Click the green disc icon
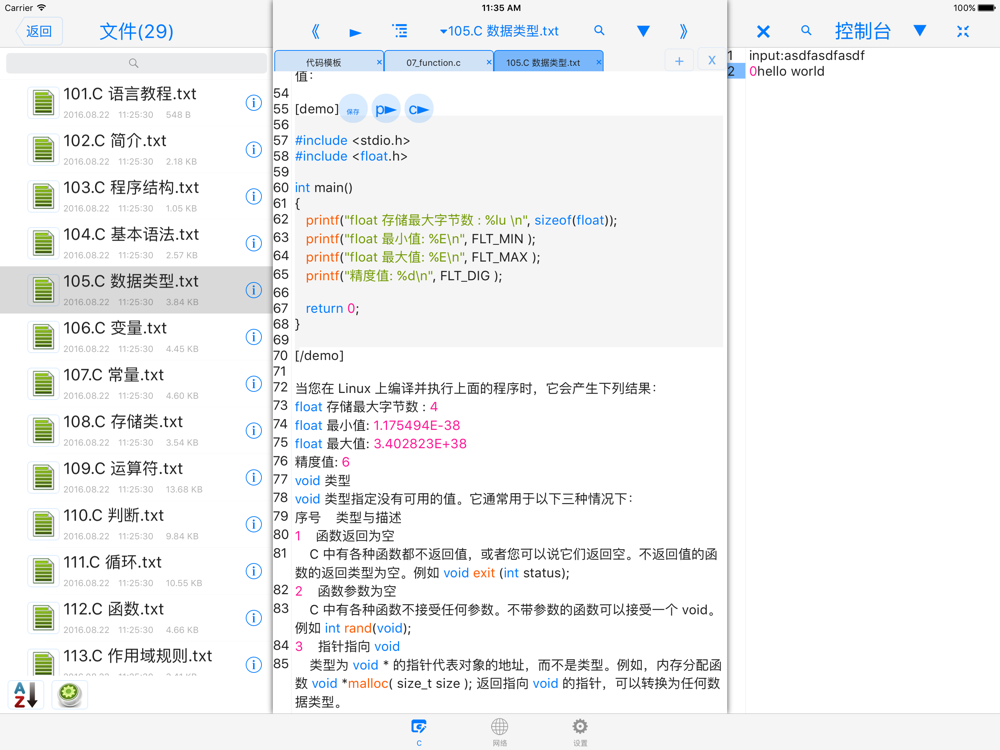The height and width of the screenshot is (750, 1000). click(69, 695)
